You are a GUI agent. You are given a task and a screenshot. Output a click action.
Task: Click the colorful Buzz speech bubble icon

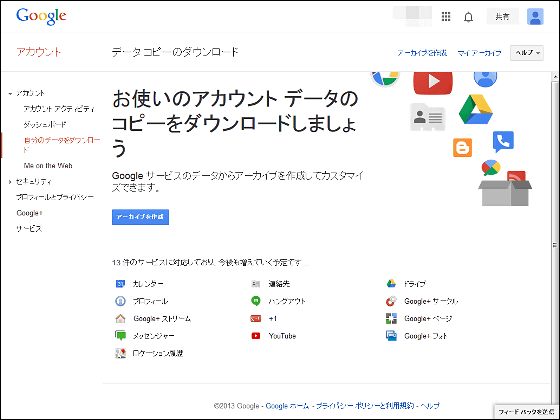tap(491, 168)
